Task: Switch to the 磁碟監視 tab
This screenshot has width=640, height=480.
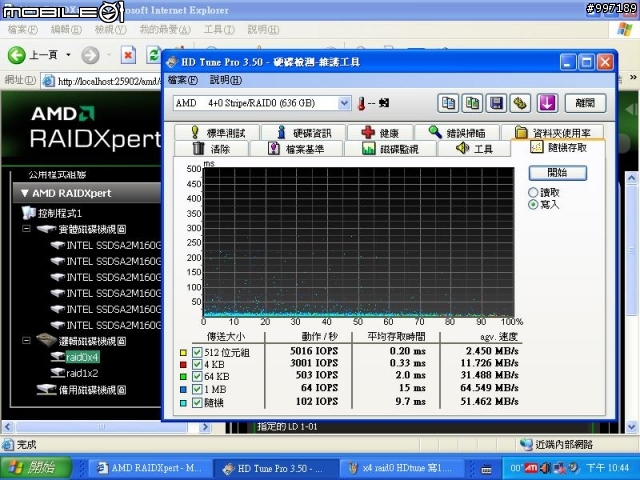Action: coord(390,149)
